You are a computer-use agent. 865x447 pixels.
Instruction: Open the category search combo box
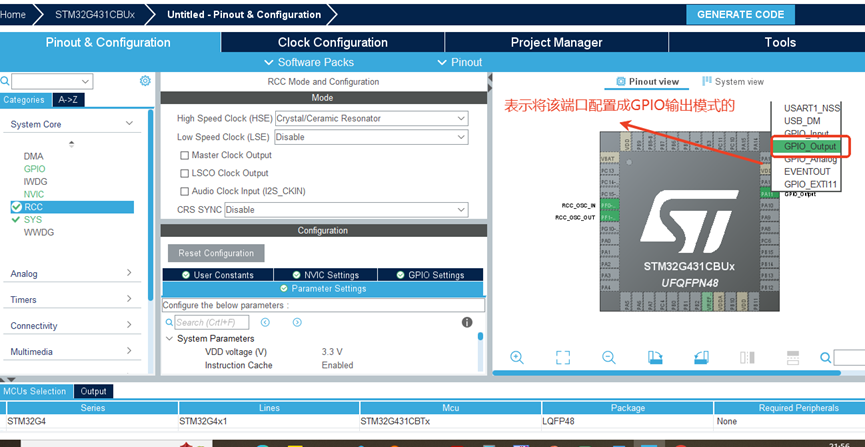click(x=52, y=81)
